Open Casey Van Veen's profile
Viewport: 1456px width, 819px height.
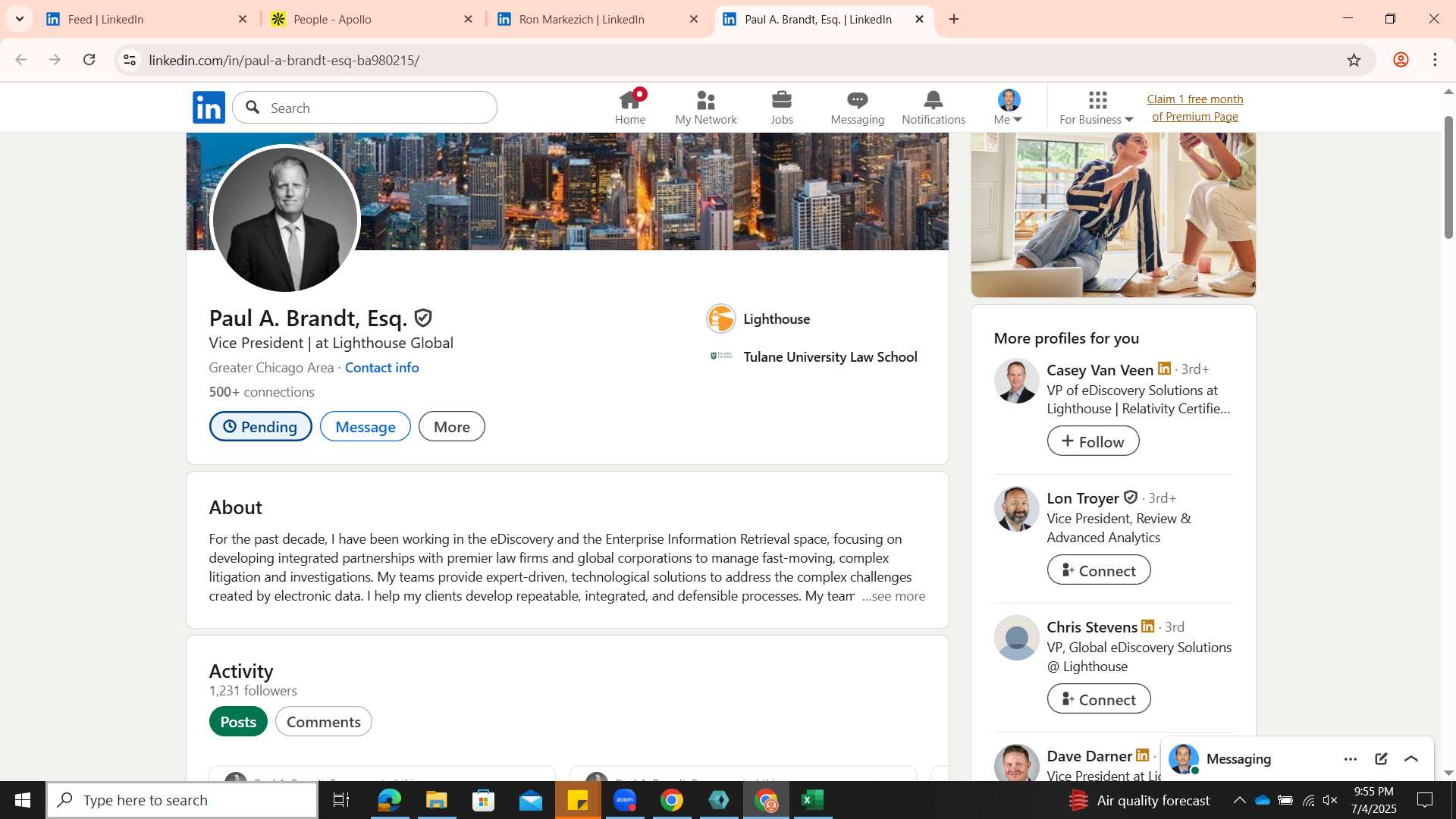[1100, 370]
